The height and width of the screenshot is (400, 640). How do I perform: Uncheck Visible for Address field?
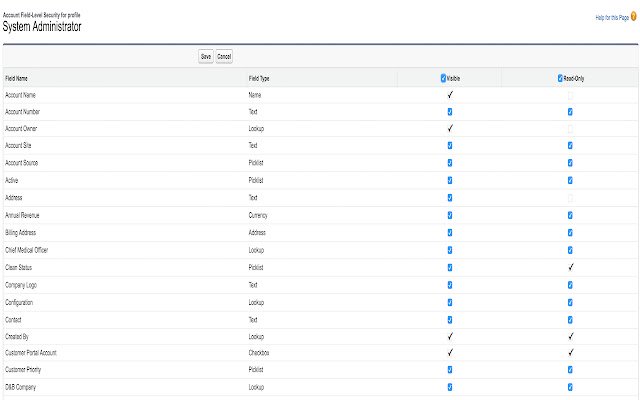pyautogui.click(x=450, y=198)
